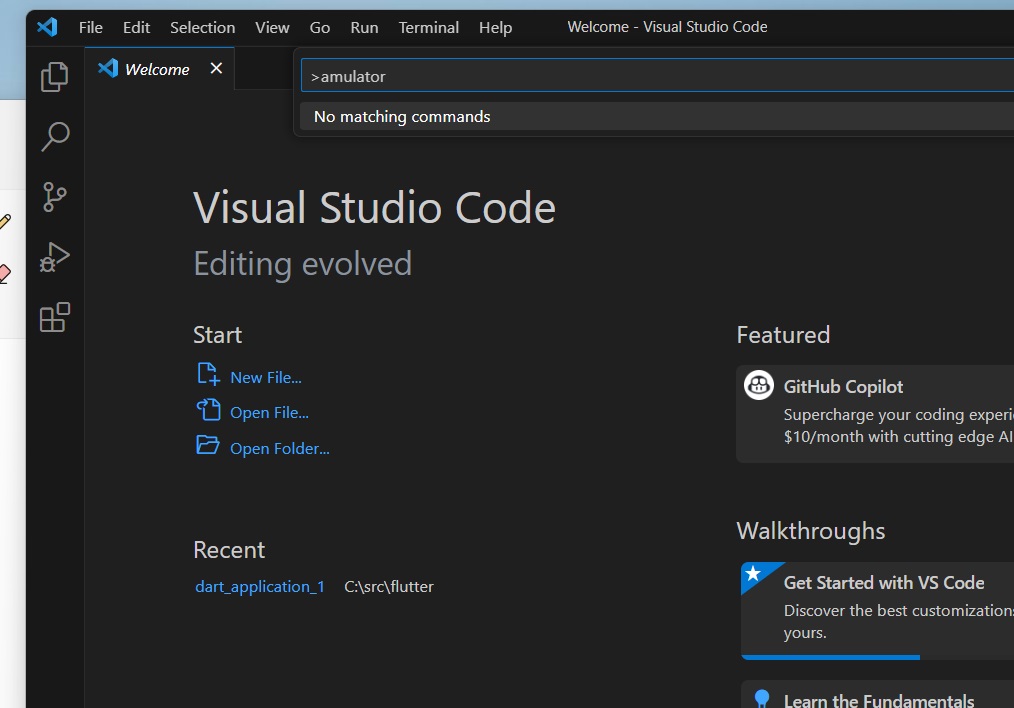Click the New File... link
The width and height of the screenshot is (1014, 708).
tap(266, 378)
